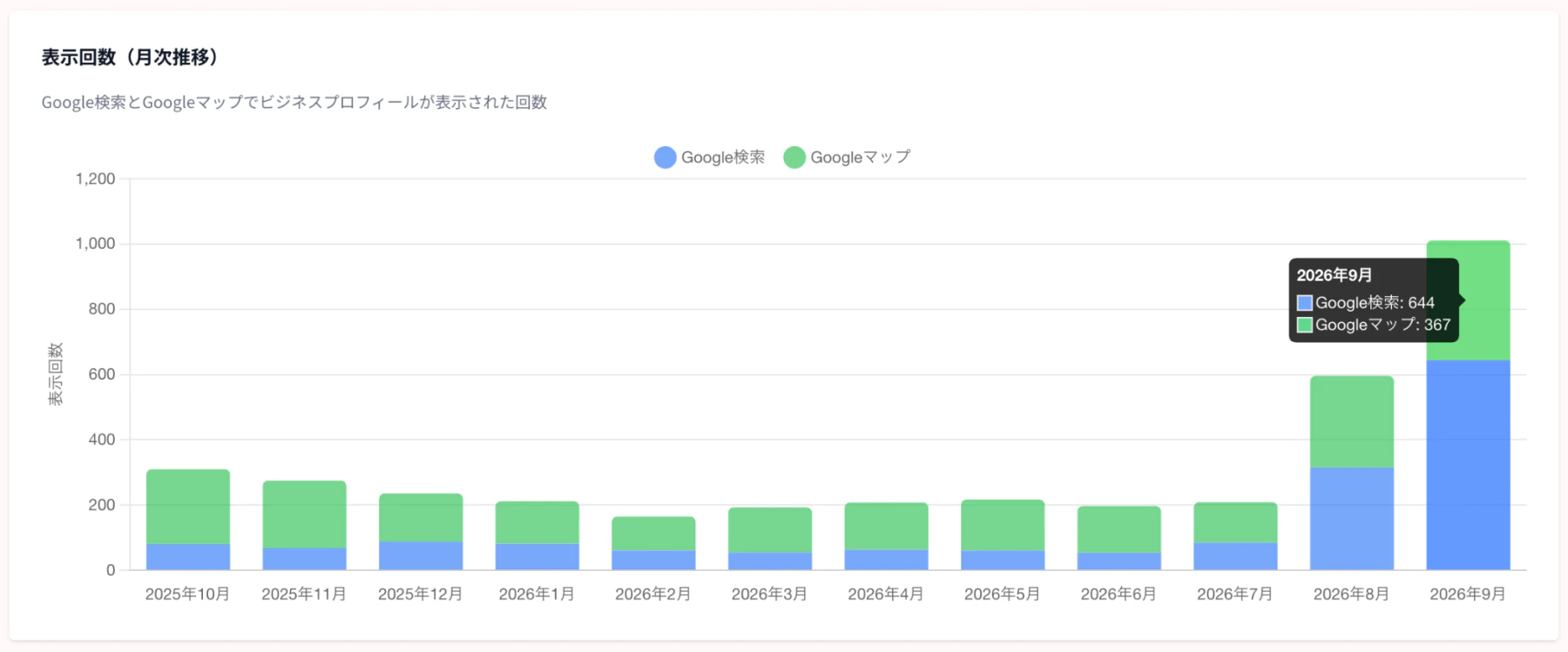Select the 2026年3月 green bar segment
Image resolution: width=1568 pixels, height=652 pixels.
(x=770, y=530)
